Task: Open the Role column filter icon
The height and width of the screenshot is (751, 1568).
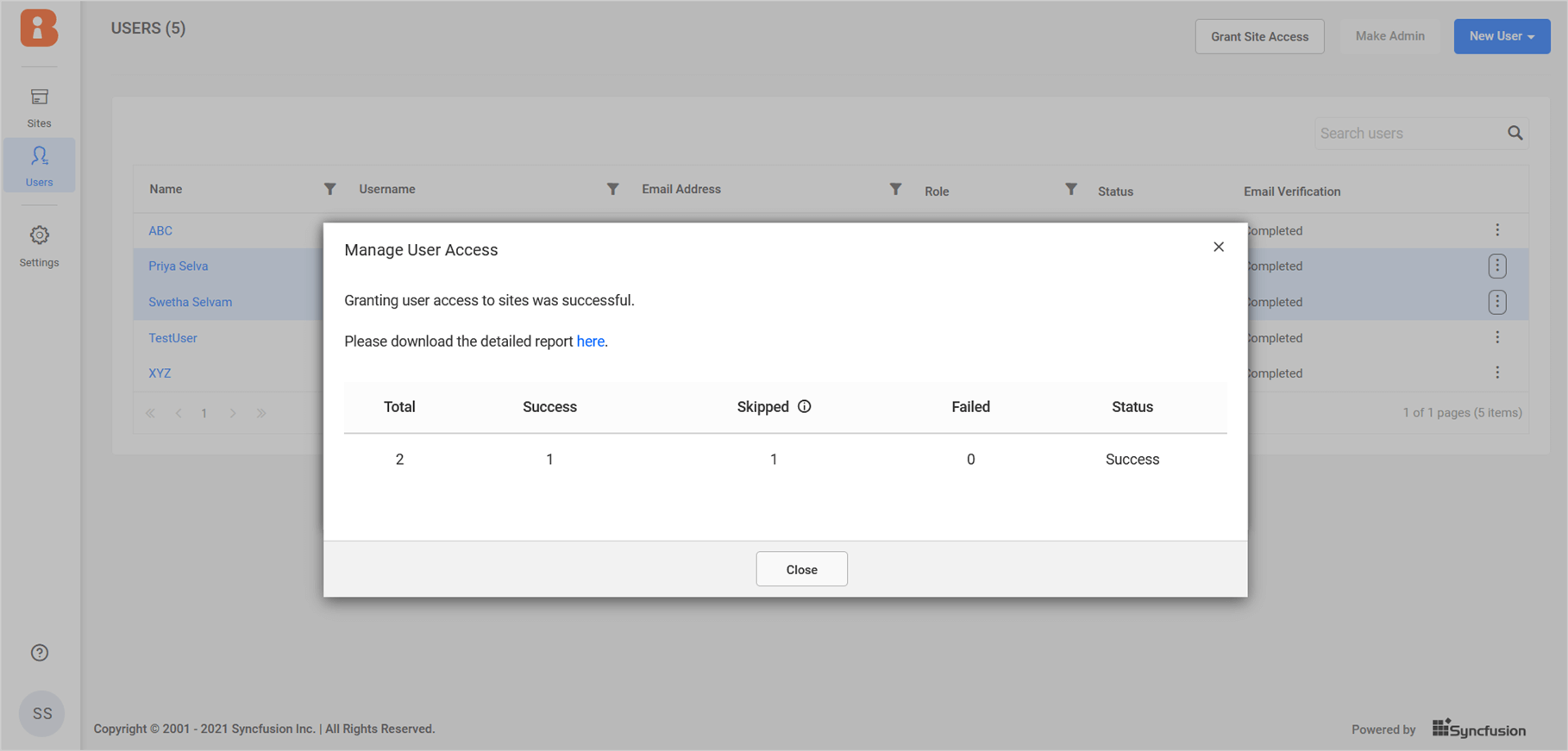Action: [x=1070, y=189]
